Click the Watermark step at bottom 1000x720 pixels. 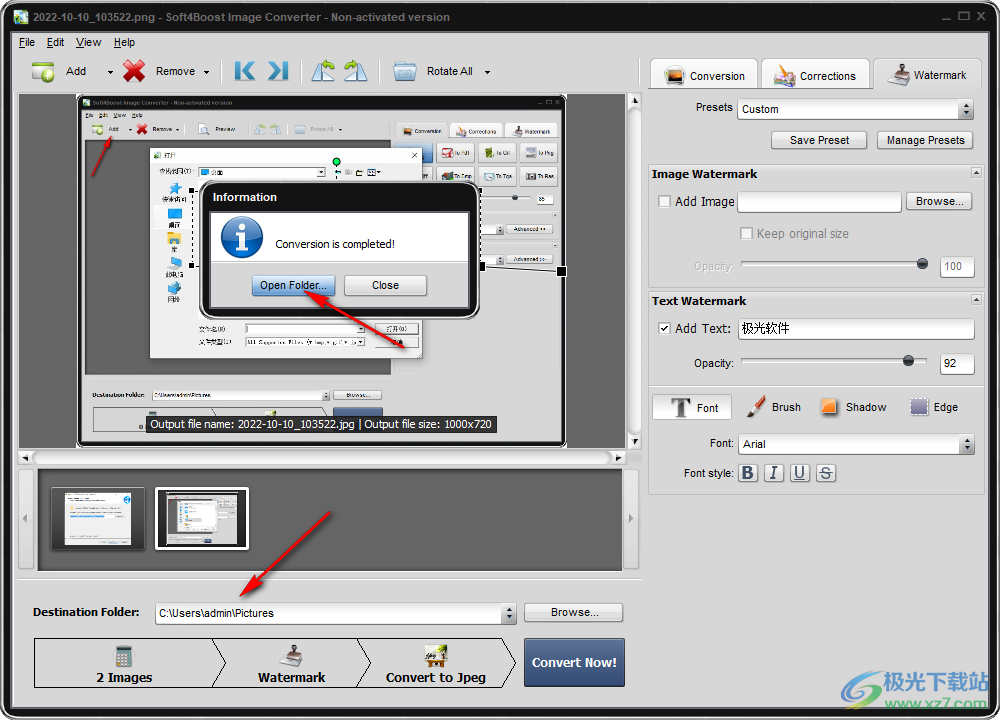291,663
